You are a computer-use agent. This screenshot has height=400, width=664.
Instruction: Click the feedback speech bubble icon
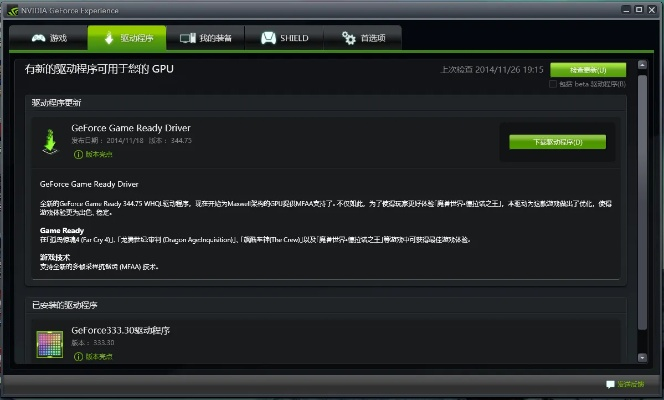[x=610, y=384]
